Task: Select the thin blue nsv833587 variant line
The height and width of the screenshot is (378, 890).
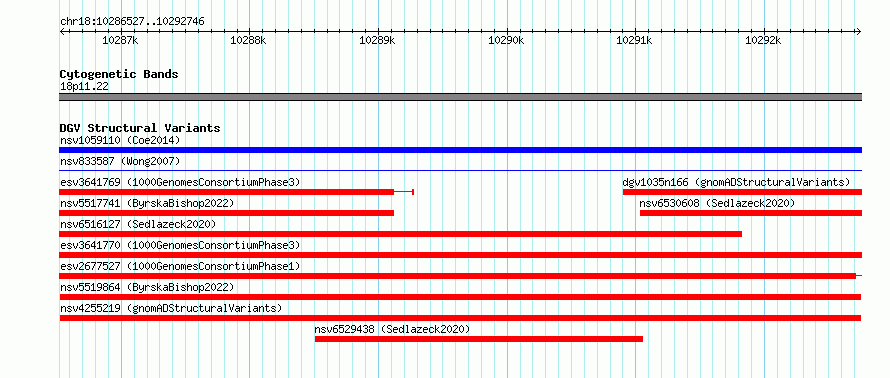Action: pos(460,170)
